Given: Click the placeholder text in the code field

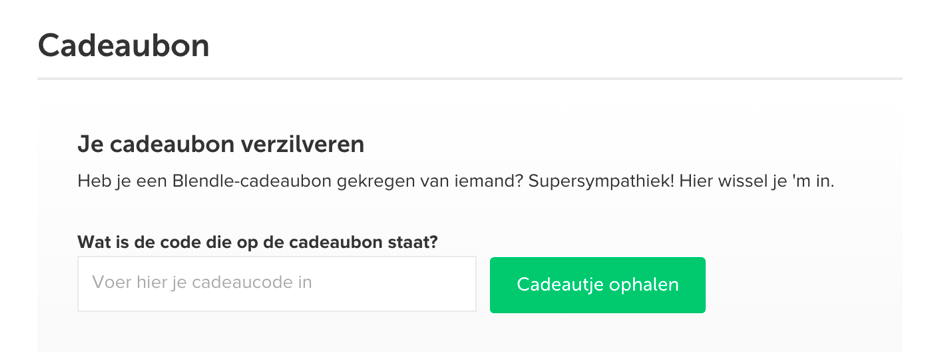Looking at the screenshot, I should point(202,282).
